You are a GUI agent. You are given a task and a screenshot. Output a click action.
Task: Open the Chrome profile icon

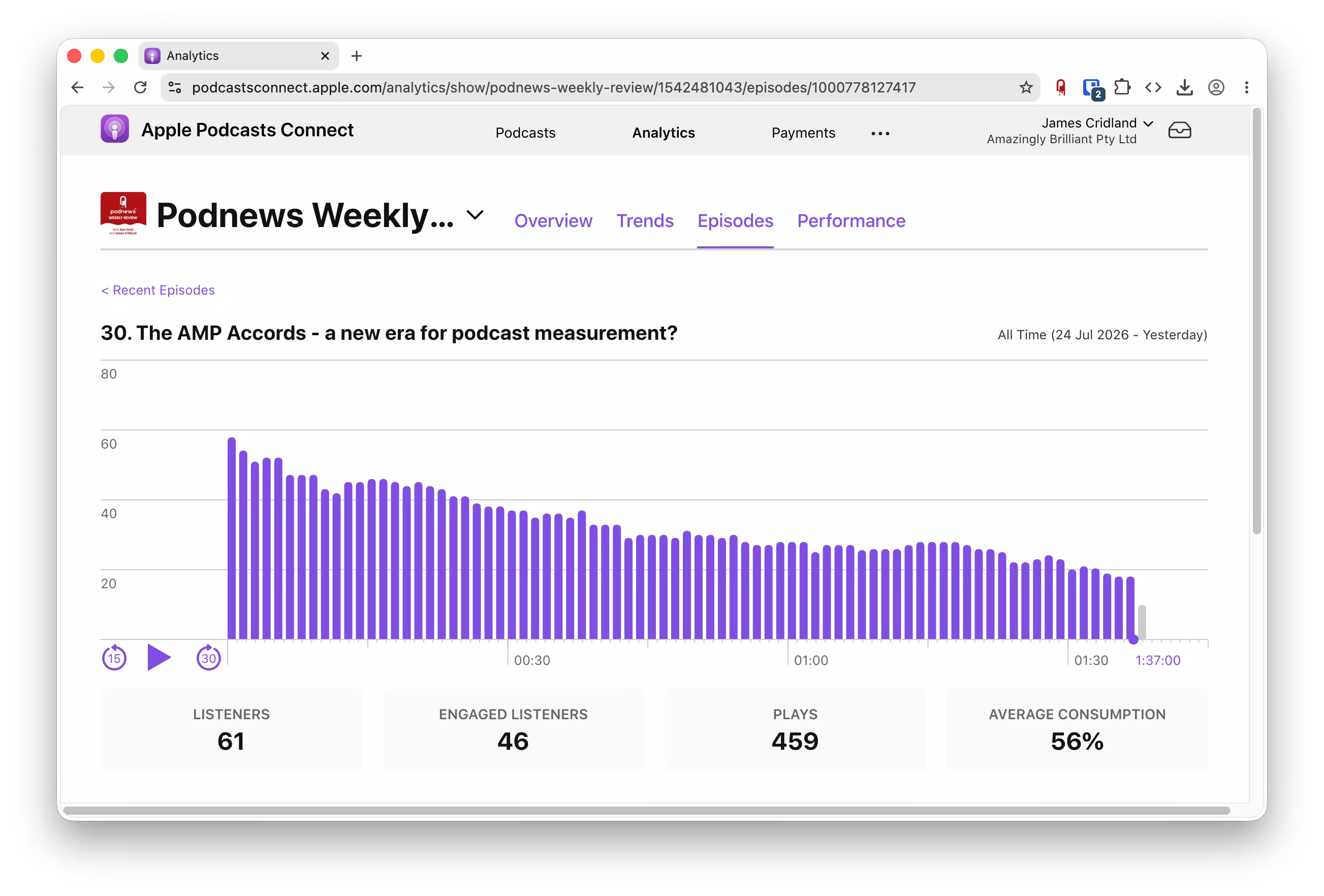pos(1216,87)
